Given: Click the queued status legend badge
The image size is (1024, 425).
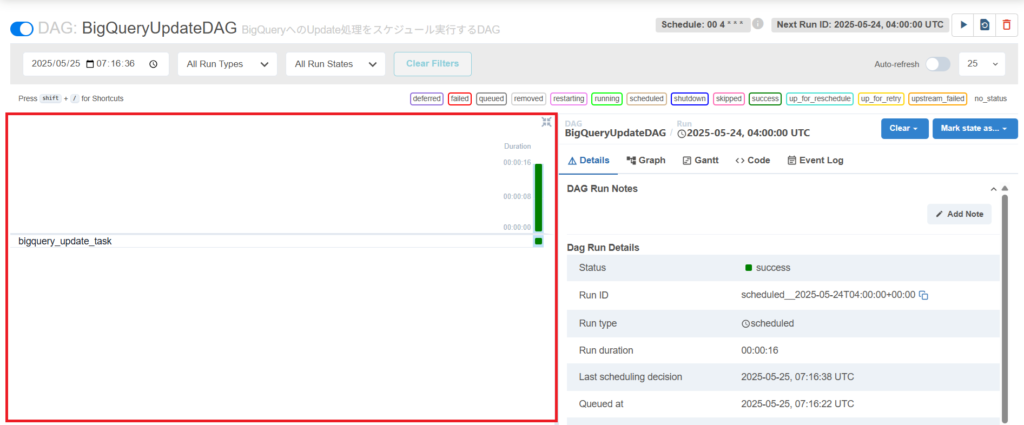Looking at the screenshot, I should point(491,99).
